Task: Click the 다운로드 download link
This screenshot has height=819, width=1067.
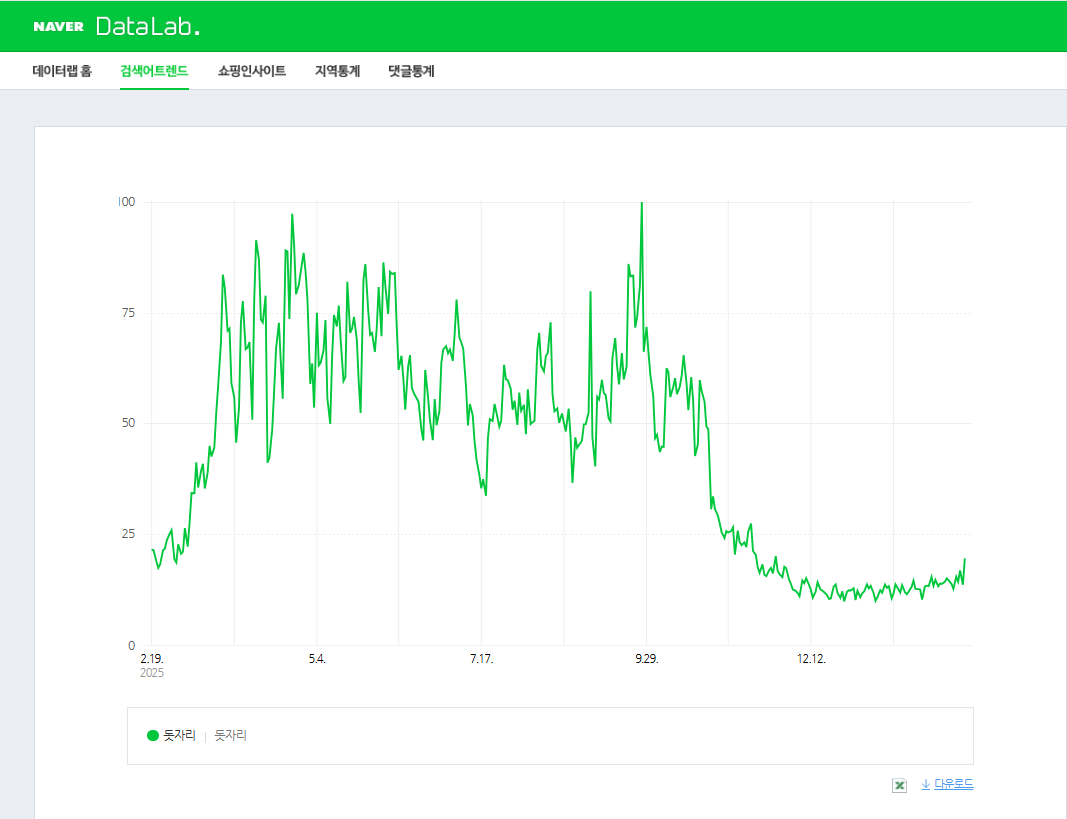Action: (x=953, y=784)
